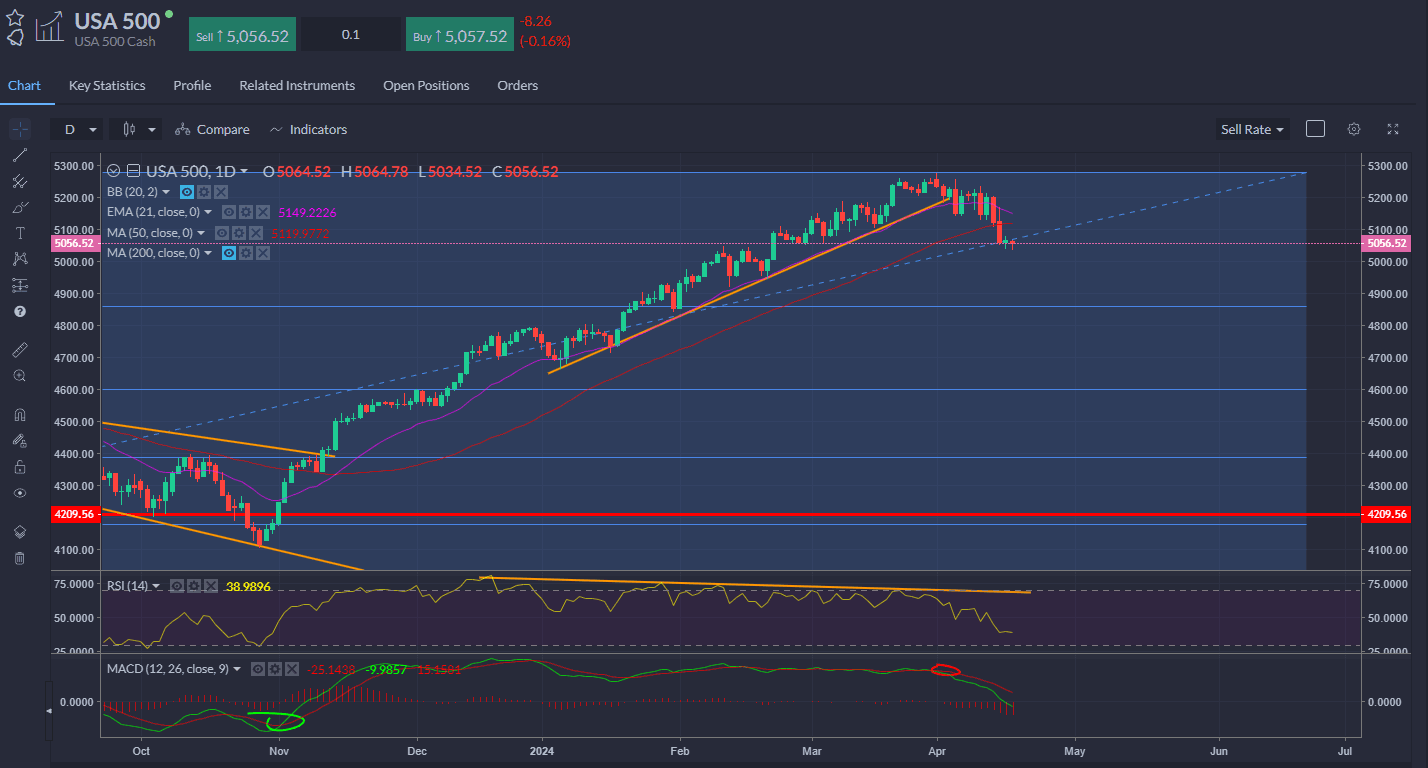
Task: Click the 0.1 quantity input field
Action: [351, 35]
